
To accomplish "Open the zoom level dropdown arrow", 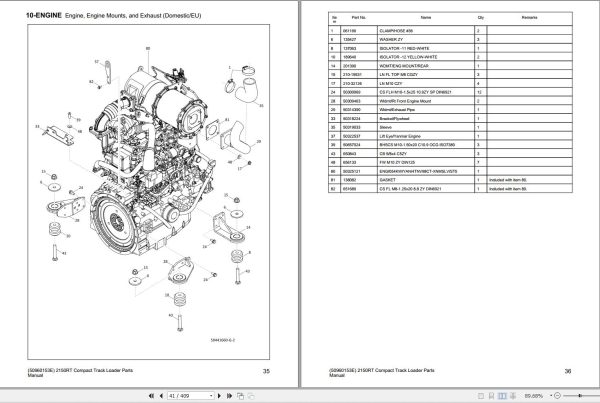I will click(x=551, y=395).
